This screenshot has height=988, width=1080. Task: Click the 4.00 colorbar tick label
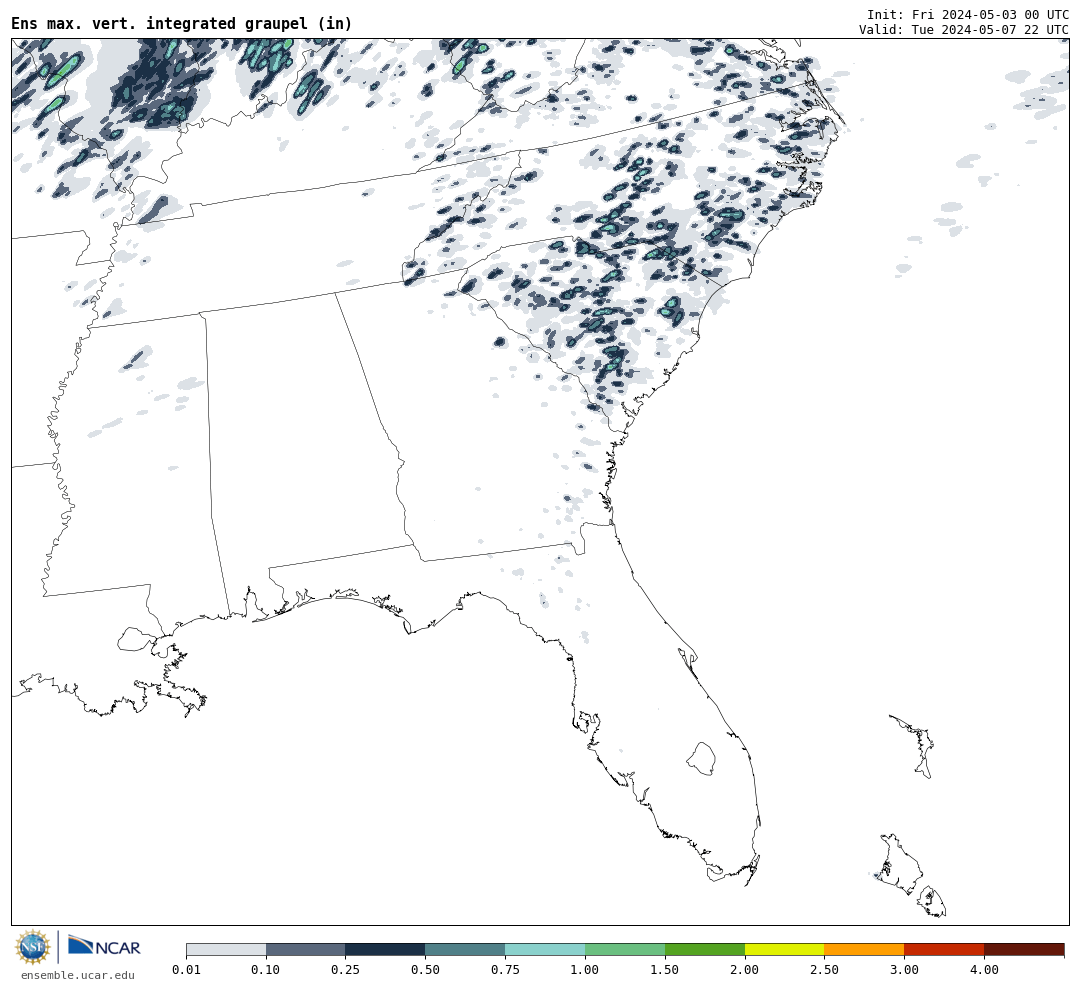pos(984,970)
